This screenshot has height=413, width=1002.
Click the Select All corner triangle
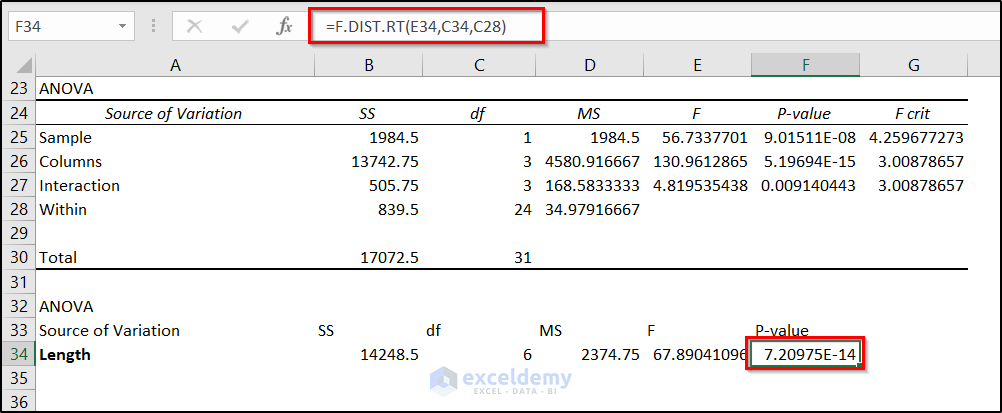(x=23, y=65)
